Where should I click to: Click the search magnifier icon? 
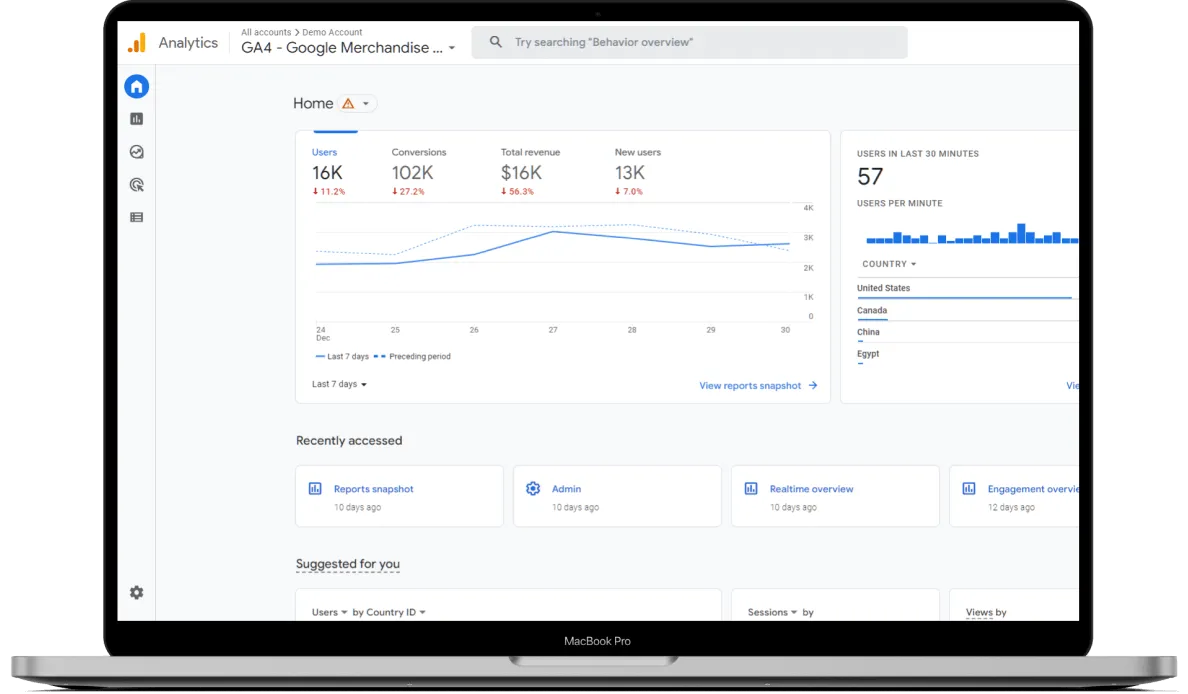point(496,42)
